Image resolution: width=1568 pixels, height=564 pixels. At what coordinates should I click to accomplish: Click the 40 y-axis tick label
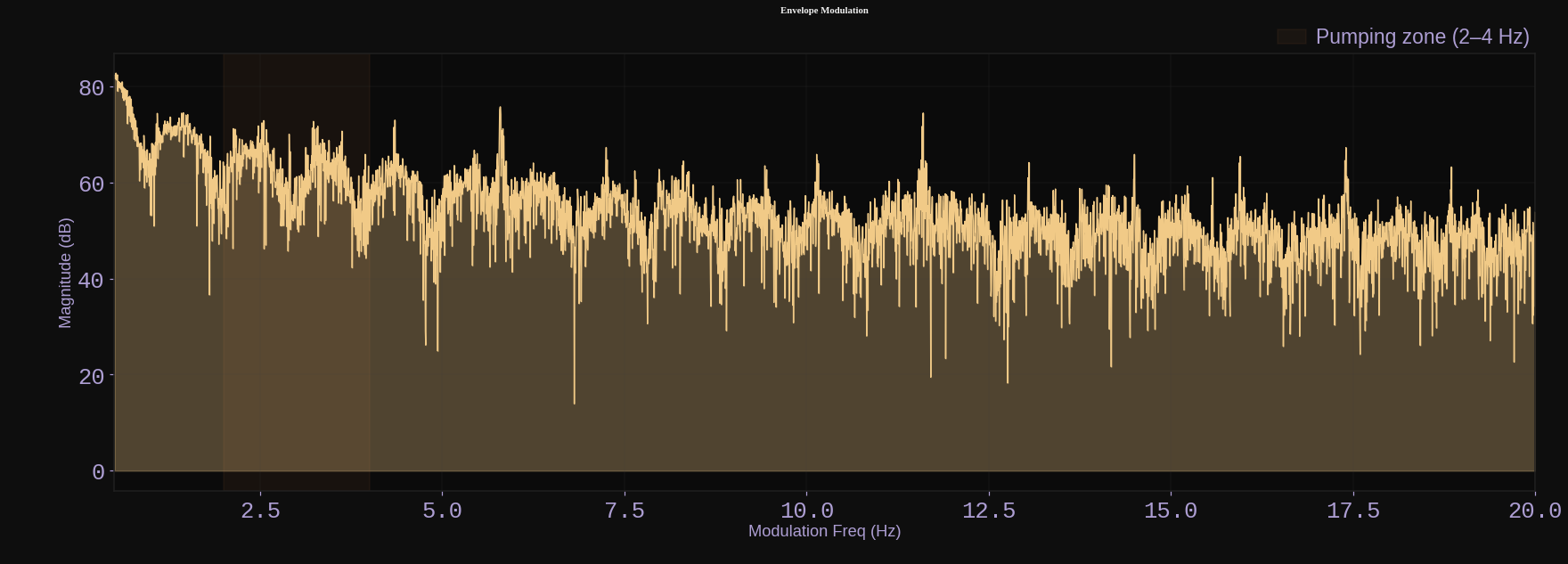pyautogui.click(x=91, y=281)
